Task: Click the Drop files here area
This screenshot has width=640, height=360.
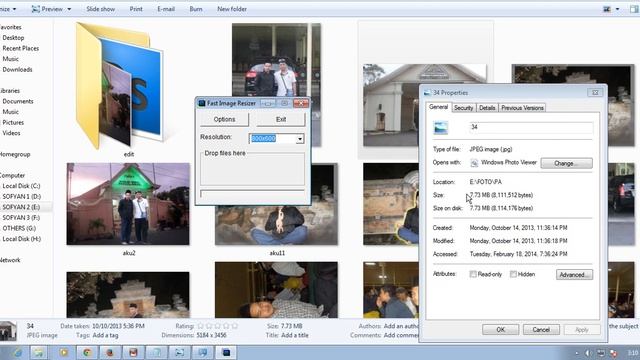Action: click(x=252, y=169)
